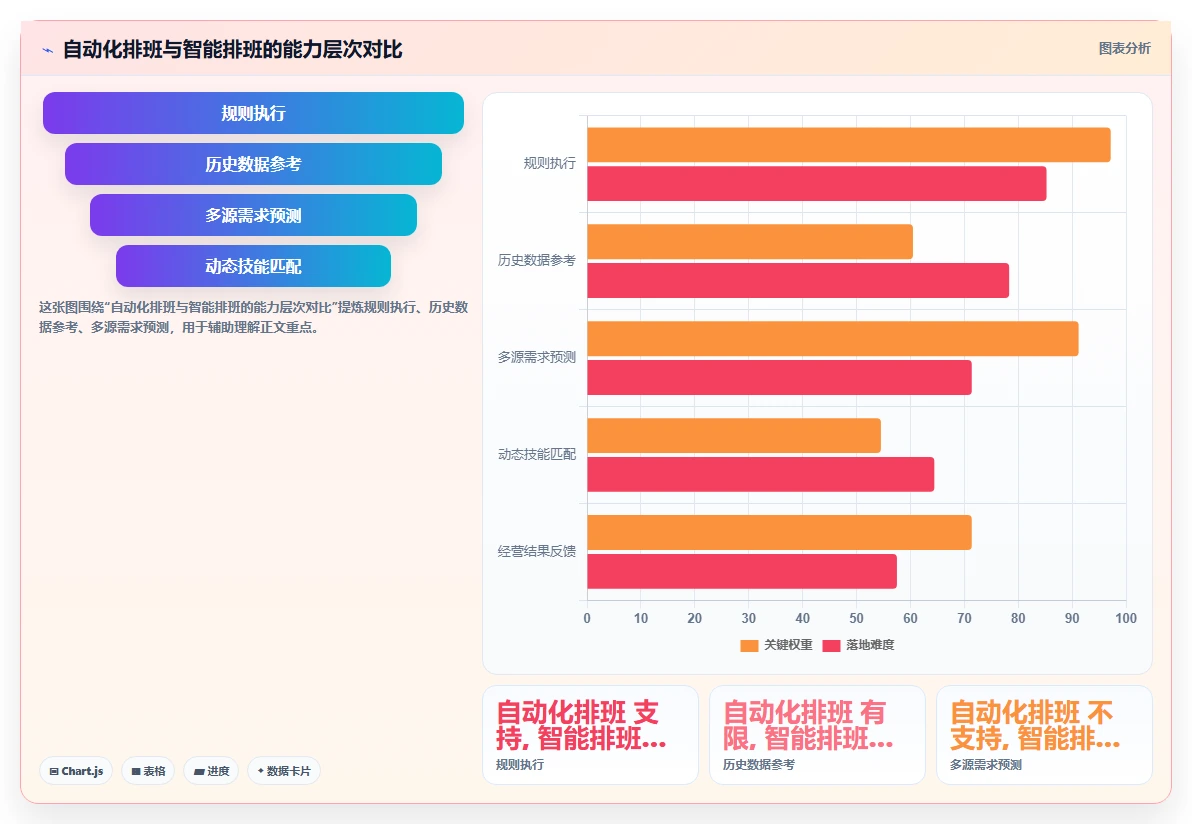The width and height of the screenshot is (1192, 824).
Task: Click orange 关键权重 bar for 规则执行
Action: click(x=848, y=145)
